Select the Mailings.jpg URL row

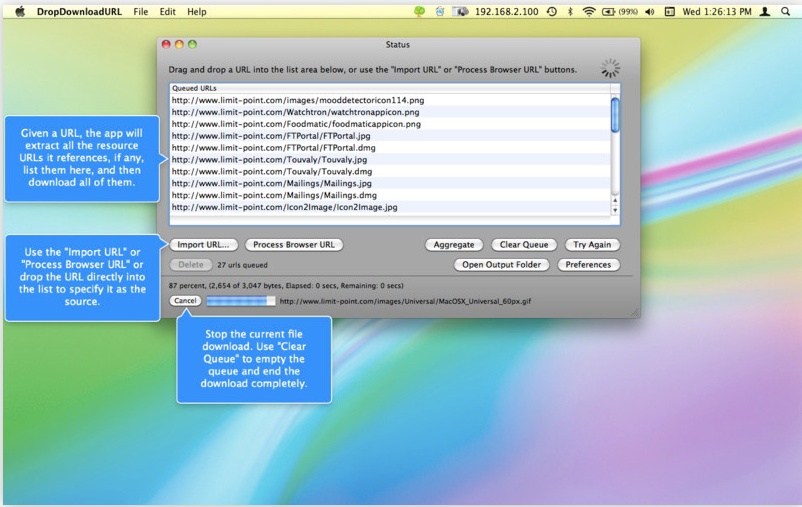click(x=390, y=183)
